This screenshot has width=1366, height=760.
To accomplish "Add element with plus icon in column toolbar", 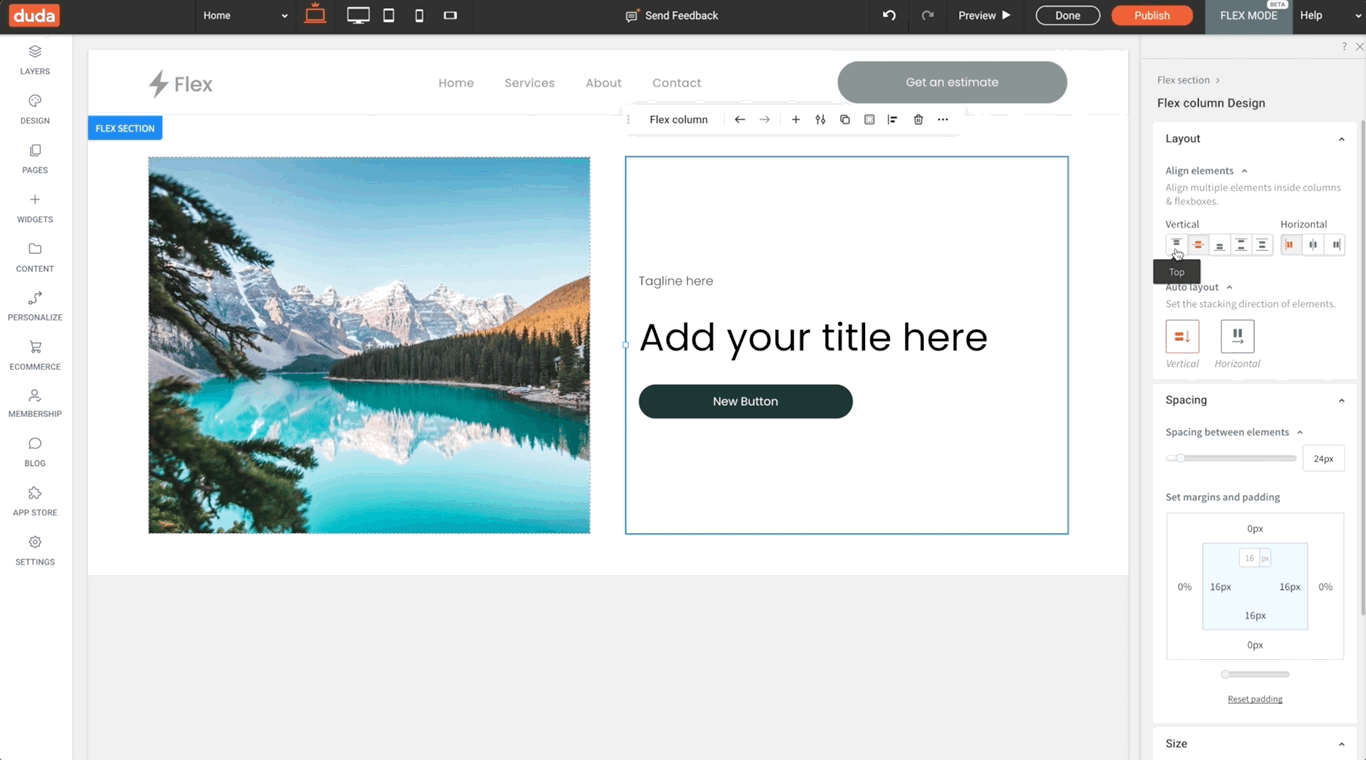I will (796, 119).
